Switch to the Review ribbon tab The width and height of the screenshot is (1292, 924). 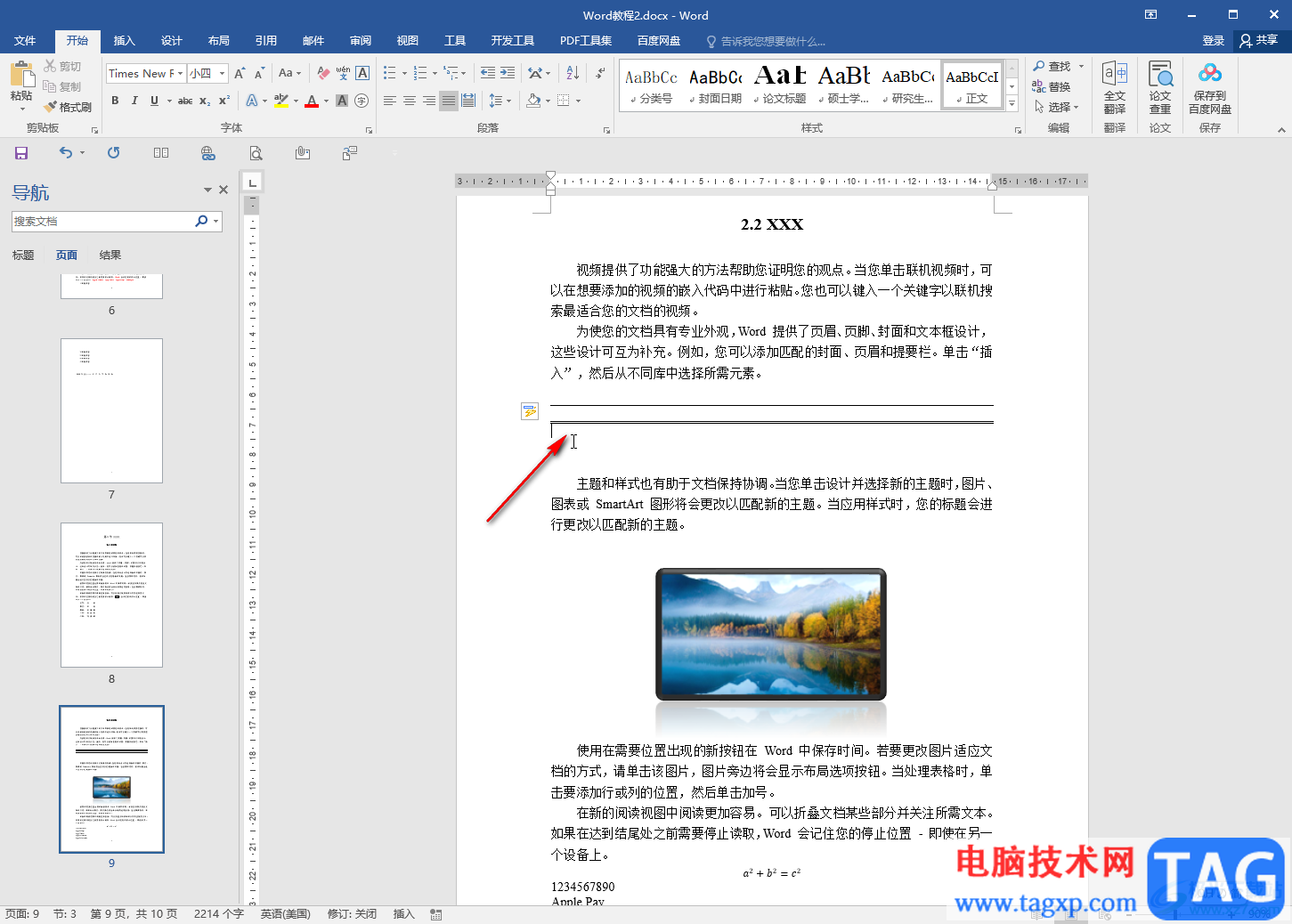point(361,40)
